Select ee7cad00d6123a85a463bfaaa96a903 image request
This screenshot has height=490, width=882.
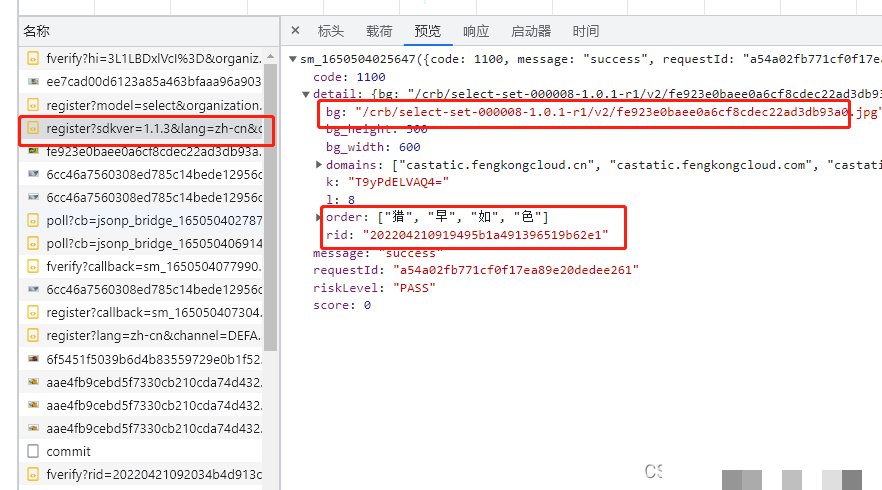141,82
